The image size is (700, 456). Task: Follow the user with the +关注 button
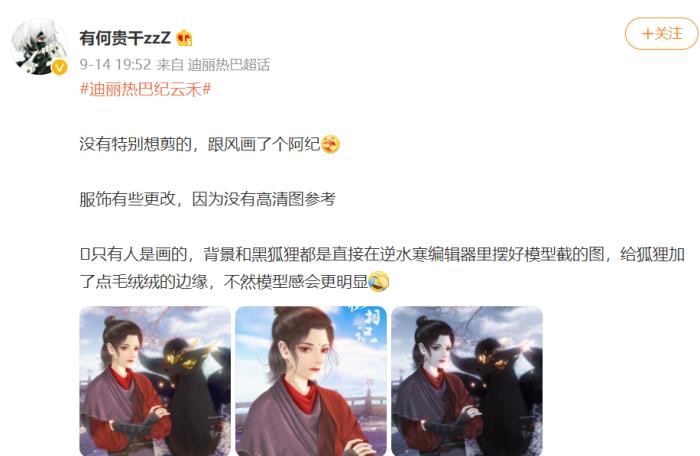click(662, 33)
